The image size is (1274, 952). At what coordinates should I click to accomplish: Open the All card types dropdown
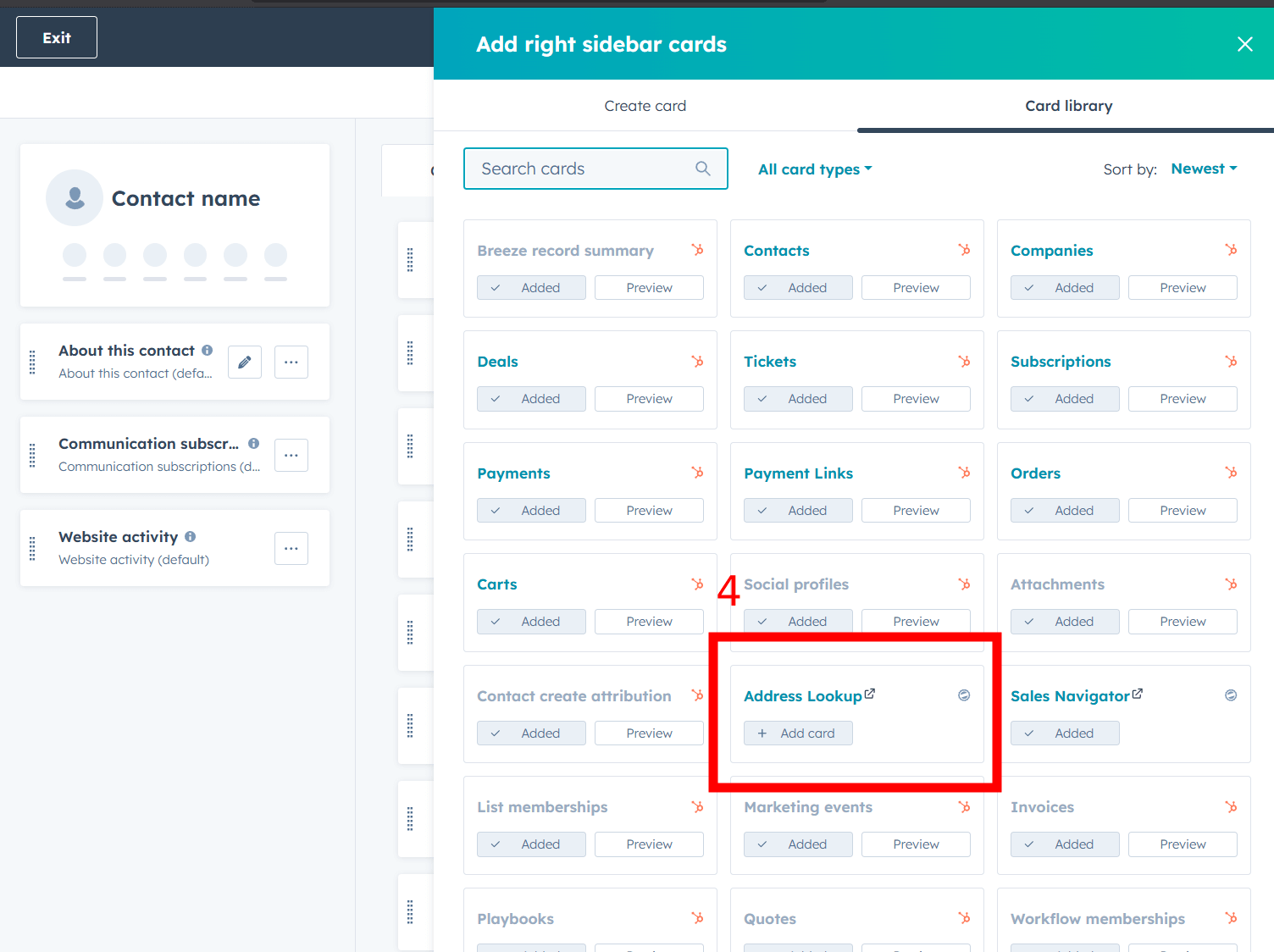point(814,169)
